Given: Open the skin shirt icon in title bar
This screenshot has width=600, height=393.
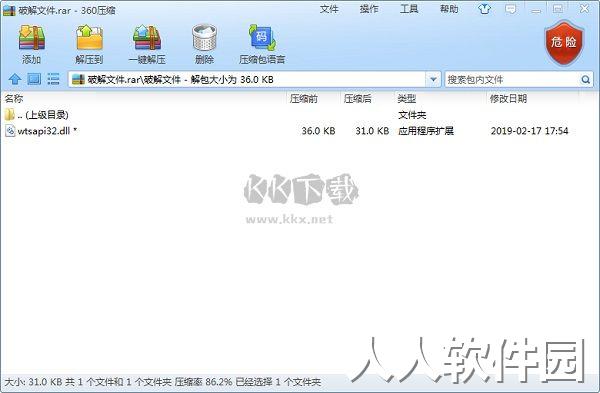Looking at the screenshot, I should tap(484, 9).
